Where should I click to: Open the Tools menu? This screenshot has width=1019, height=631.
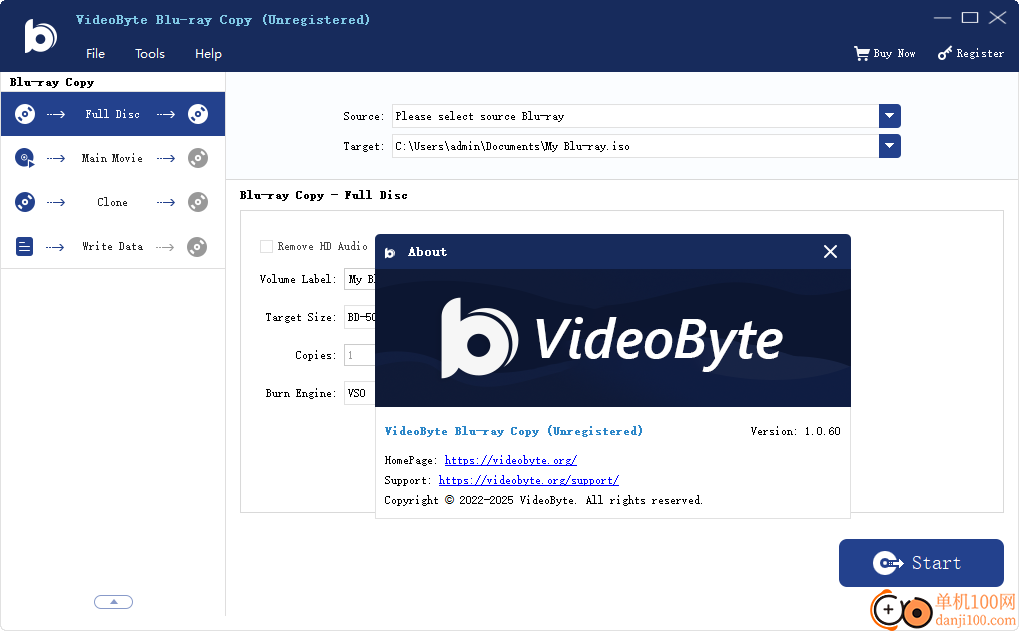[x=149, y=54]
